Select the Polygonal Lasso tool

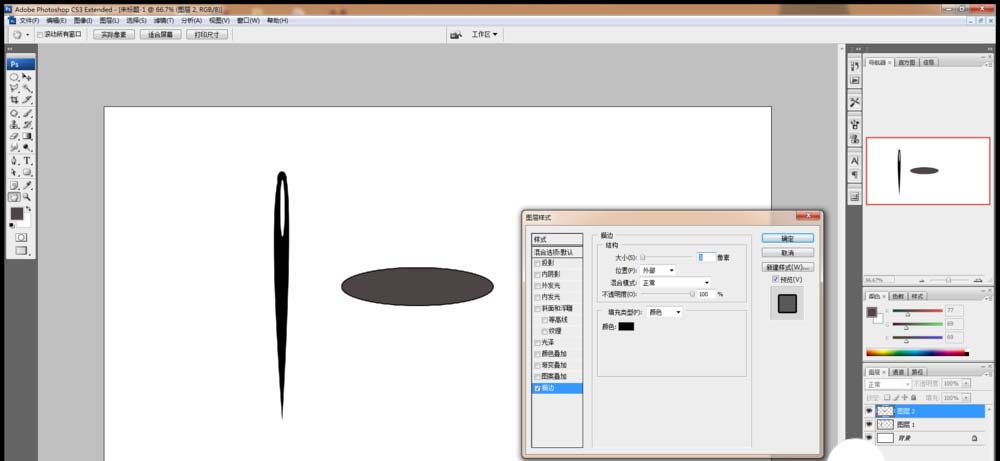click(14, 88)
